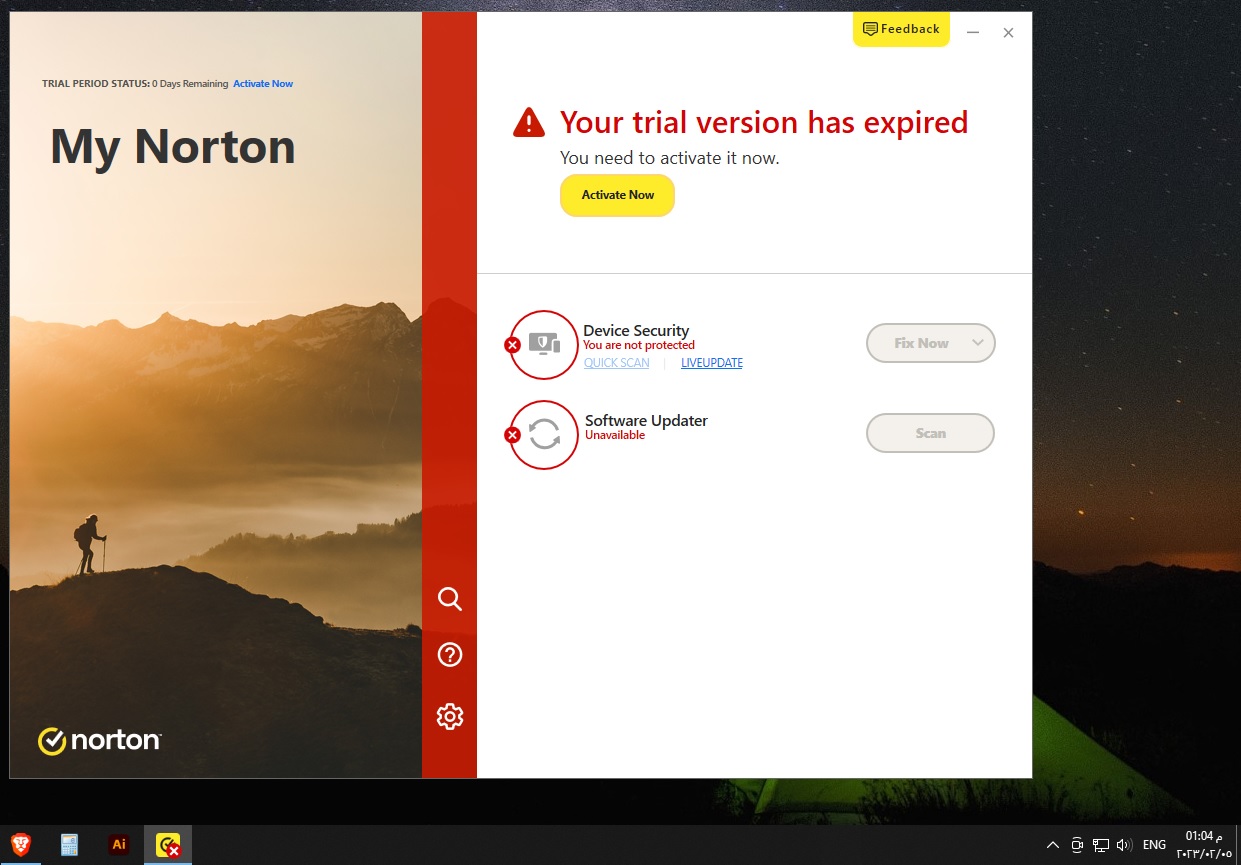Open the taskbar clock and date

click(1204, 845)
